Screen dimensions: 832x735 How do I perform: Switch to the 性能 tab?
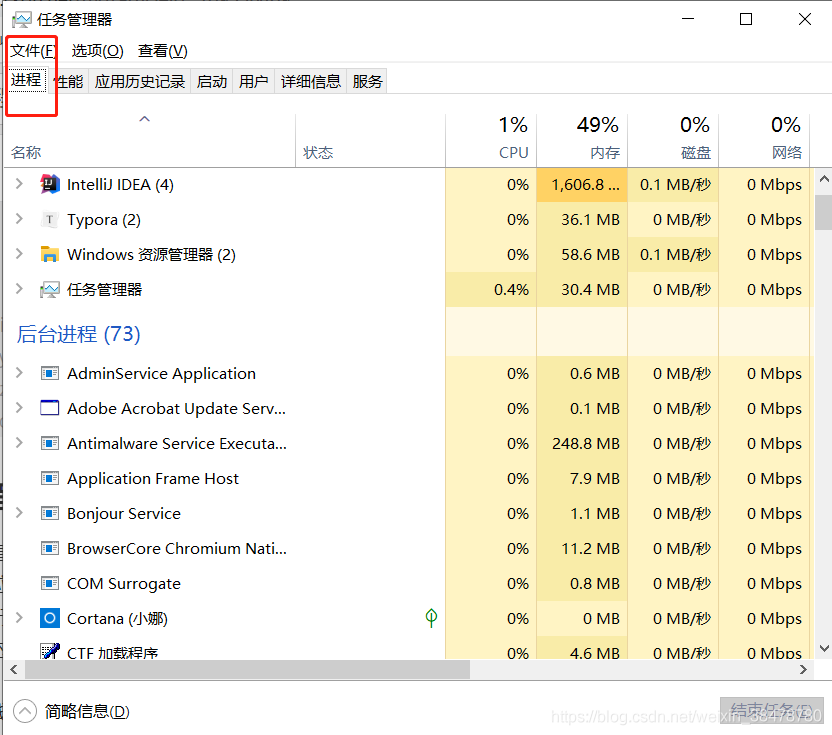click(x=69, y=81)
